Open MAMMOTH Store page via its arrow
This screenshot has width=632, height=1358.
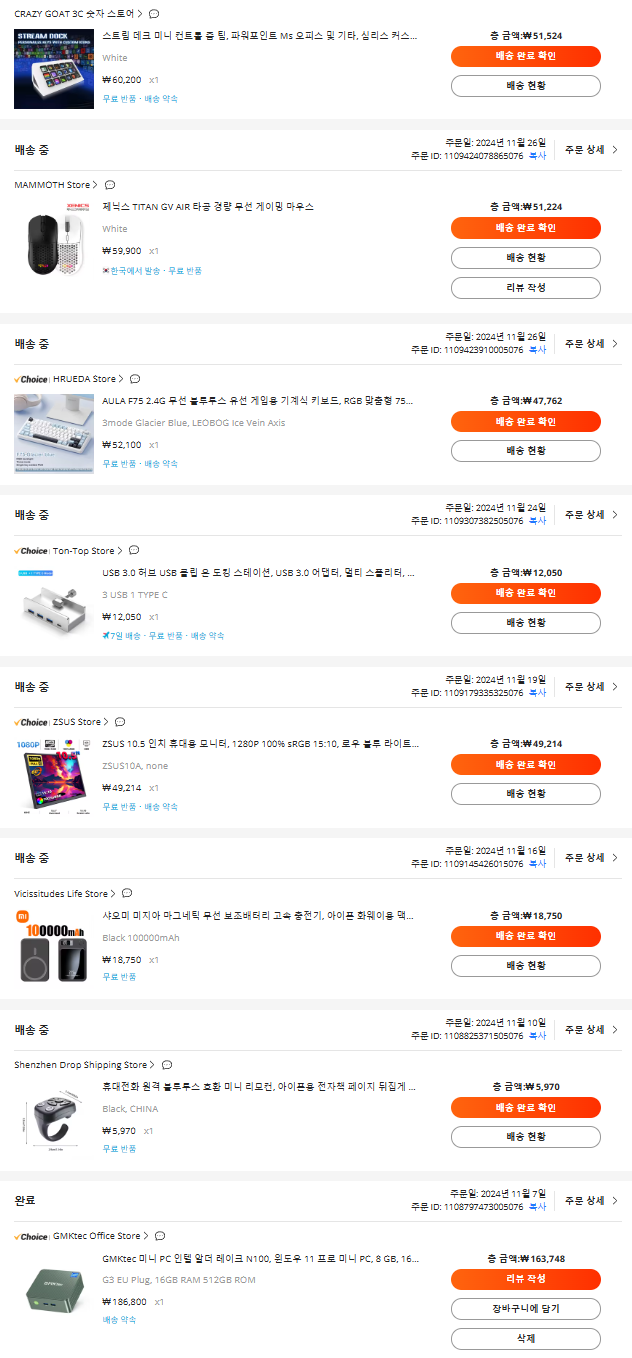point(95,185)
